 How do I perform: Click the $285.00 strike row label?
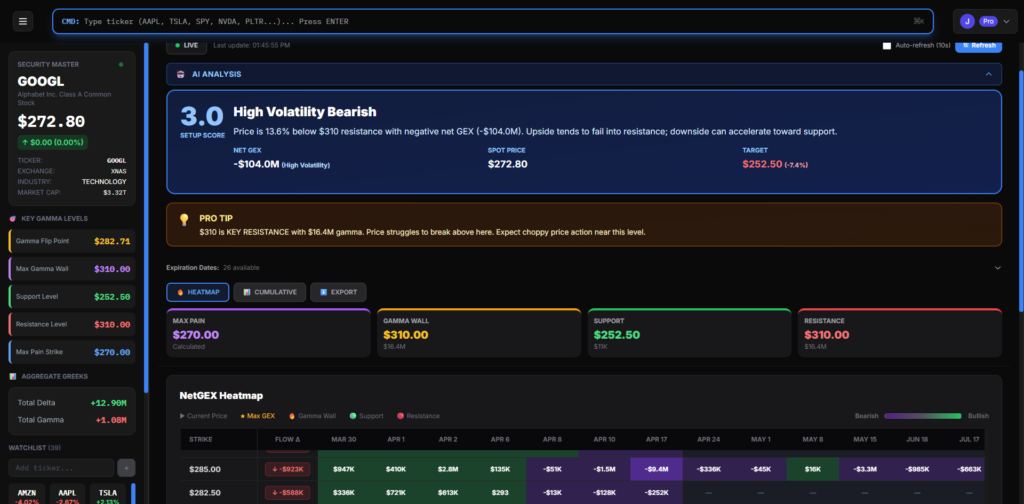click(204, 469)
